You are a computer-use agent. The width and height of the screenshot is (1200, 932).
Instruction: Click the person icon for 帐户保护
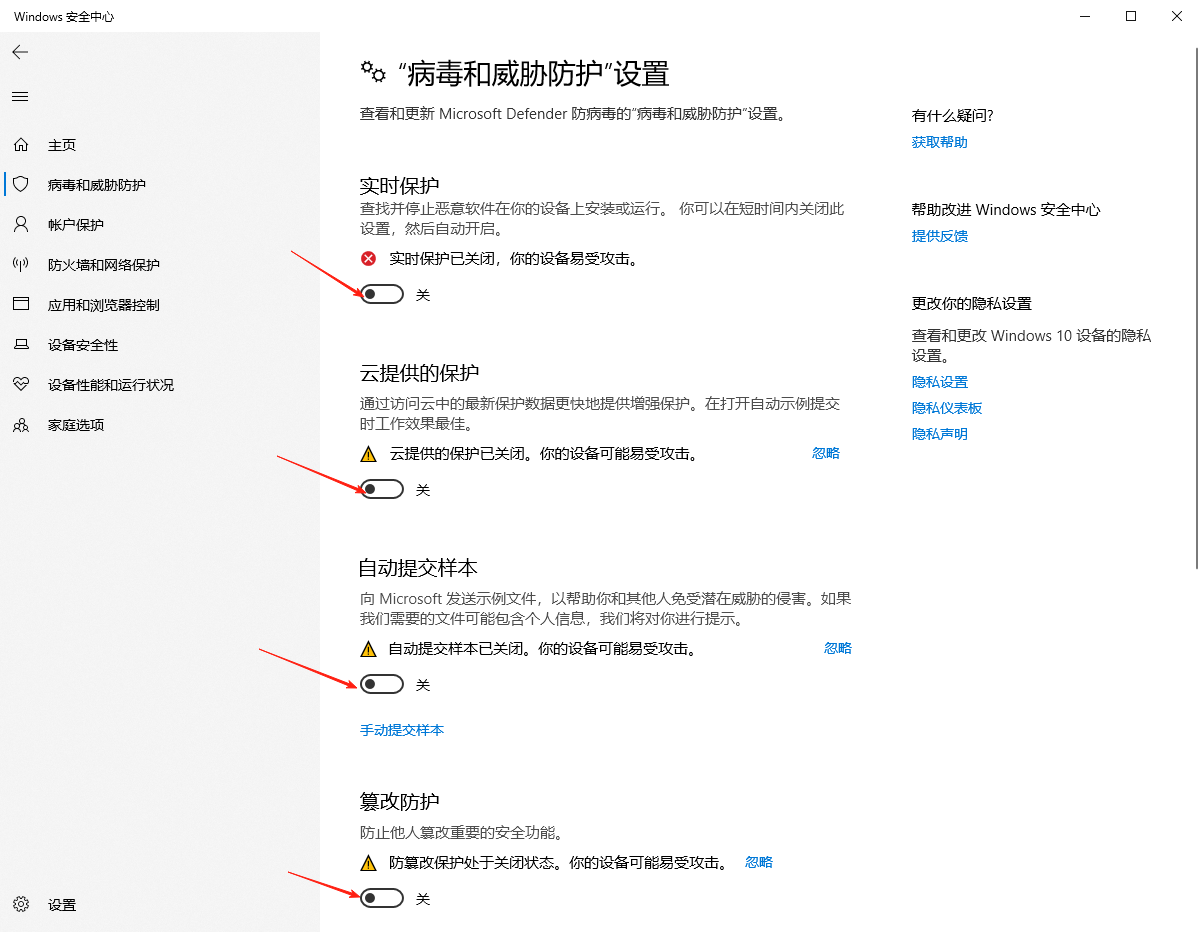point(21,225)
